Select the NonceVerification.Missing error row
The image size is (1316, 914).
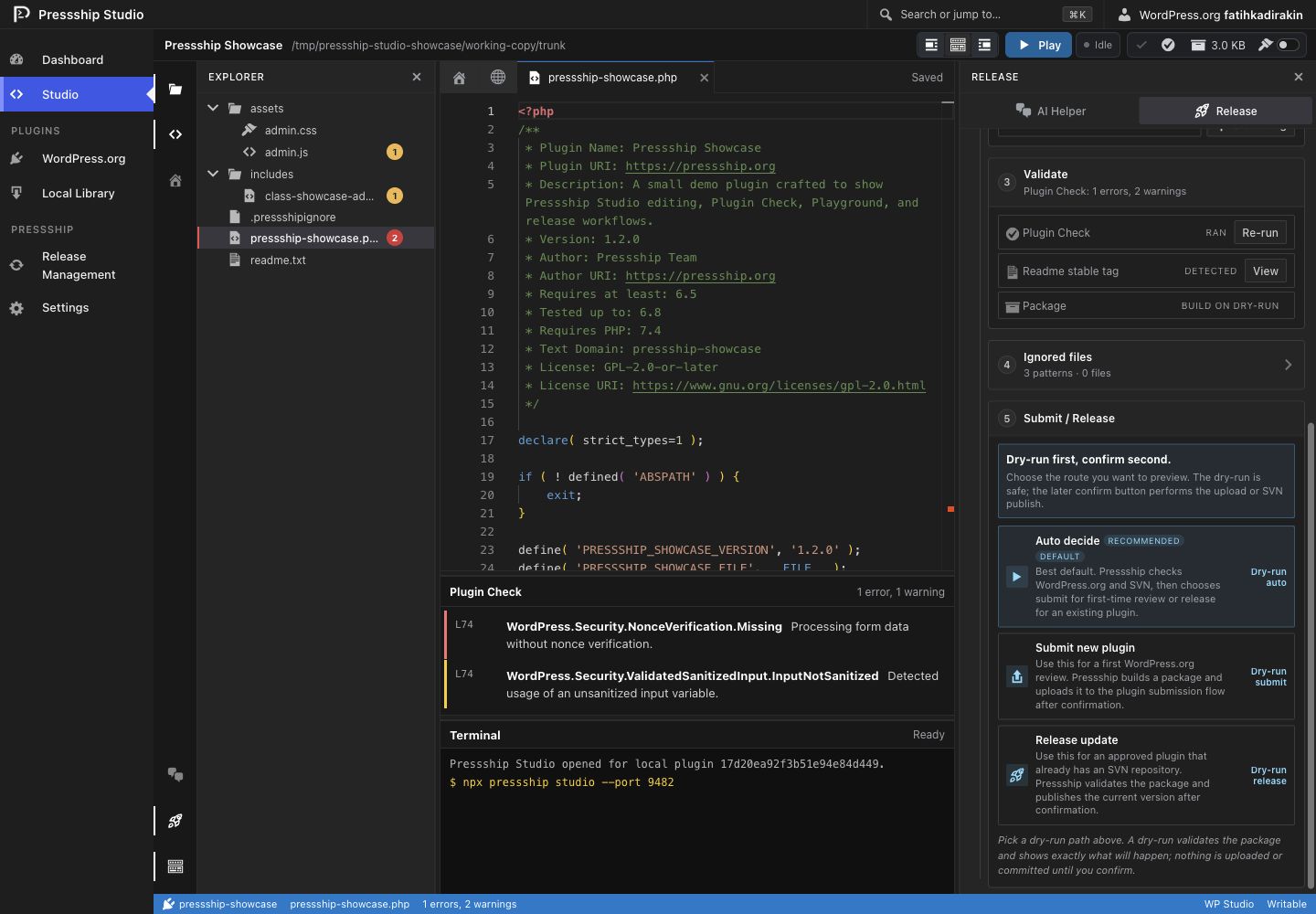[699, 635]
